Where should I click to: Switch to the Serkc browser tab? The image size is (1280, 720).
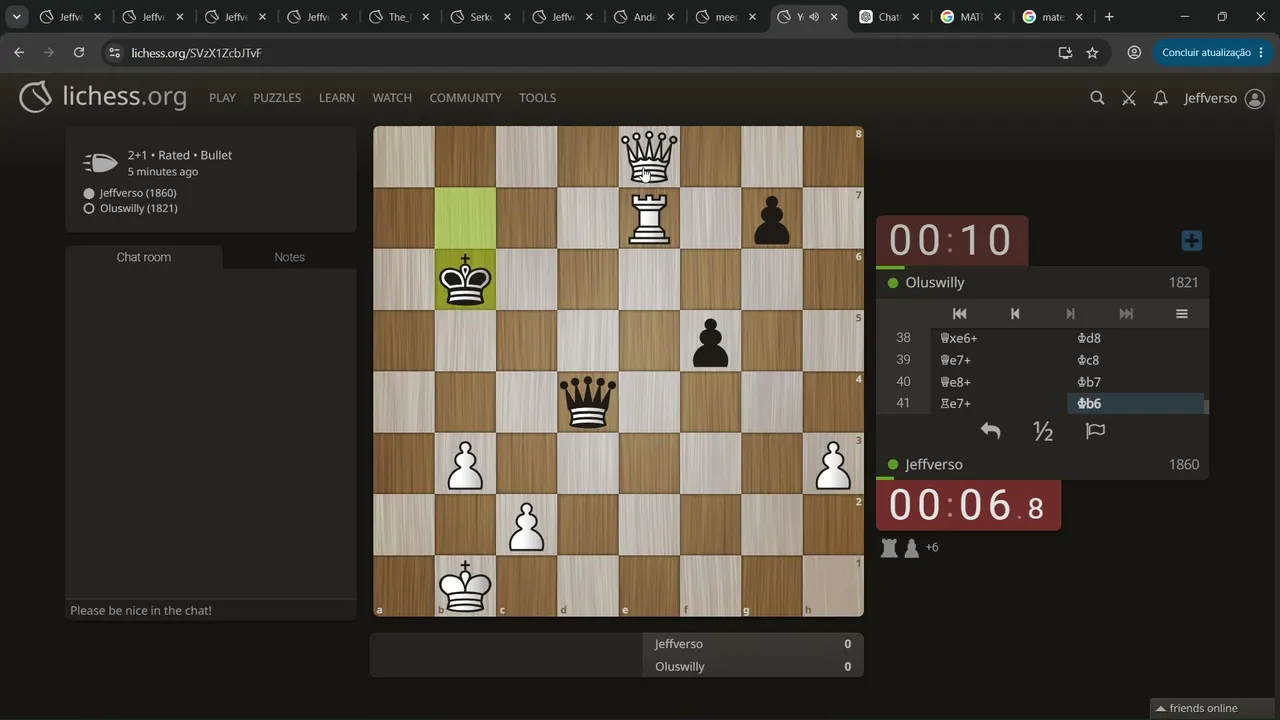point(481,17)
